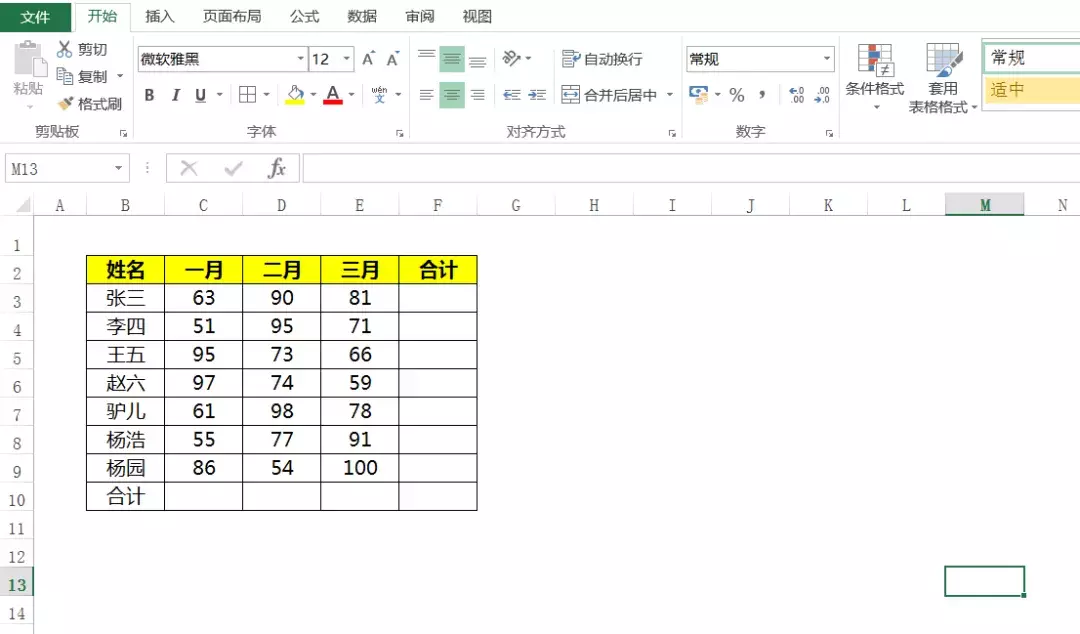Select cell containing 张三

125,298
